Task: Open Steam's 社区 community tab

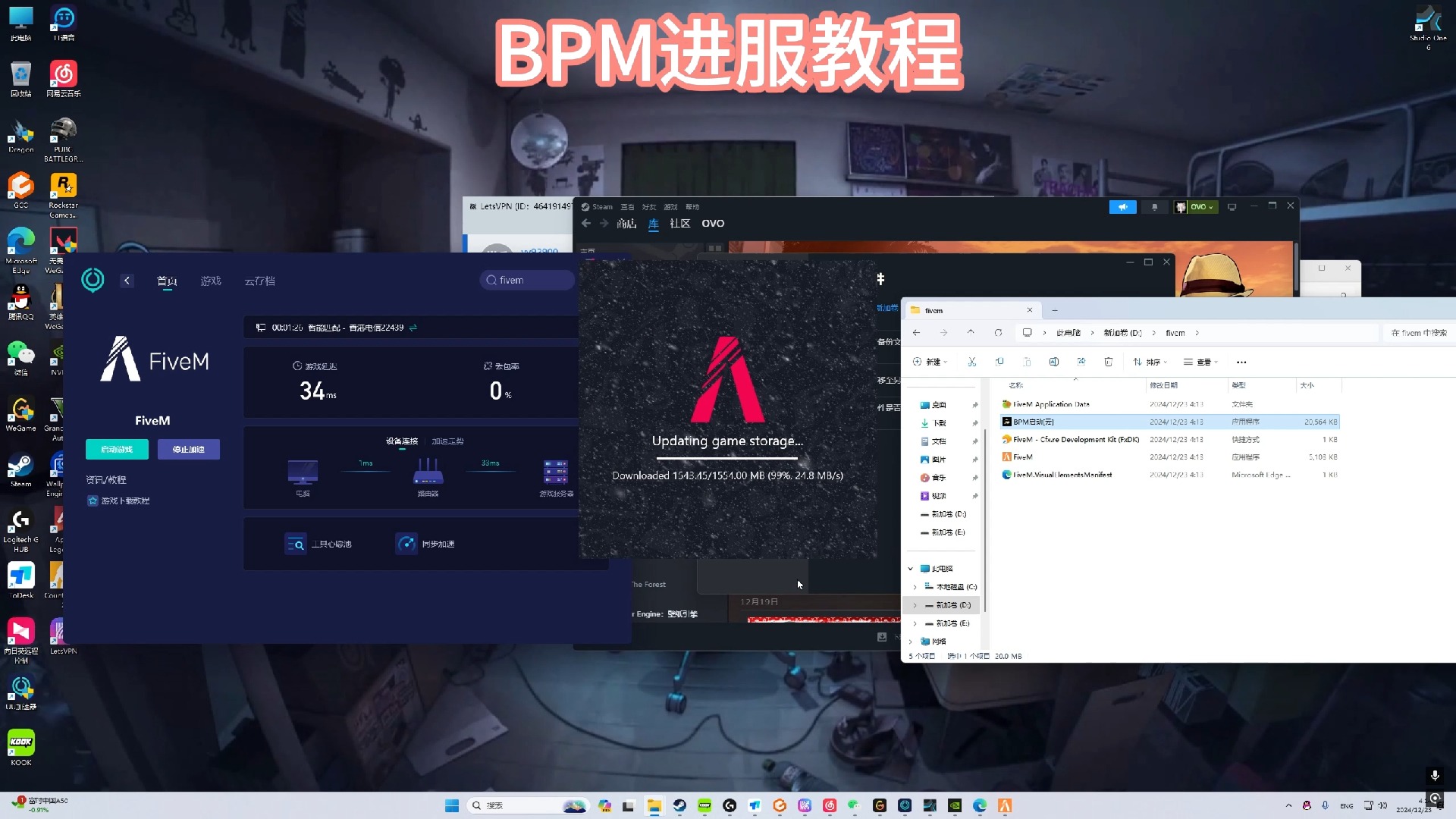Action: pyautogui.click(x=680, y=224)
